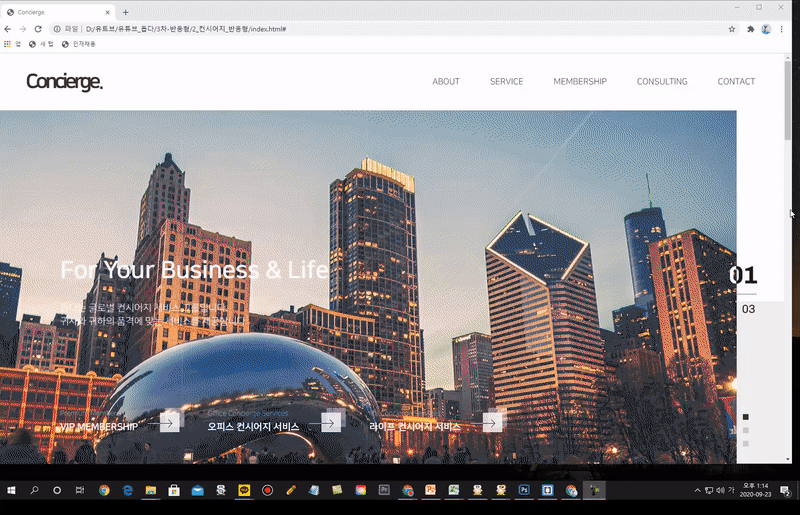The image size is (800, 515).
Task: Open Task View on the taskbar
Action: pyautogui.click(x=80, y=491)
